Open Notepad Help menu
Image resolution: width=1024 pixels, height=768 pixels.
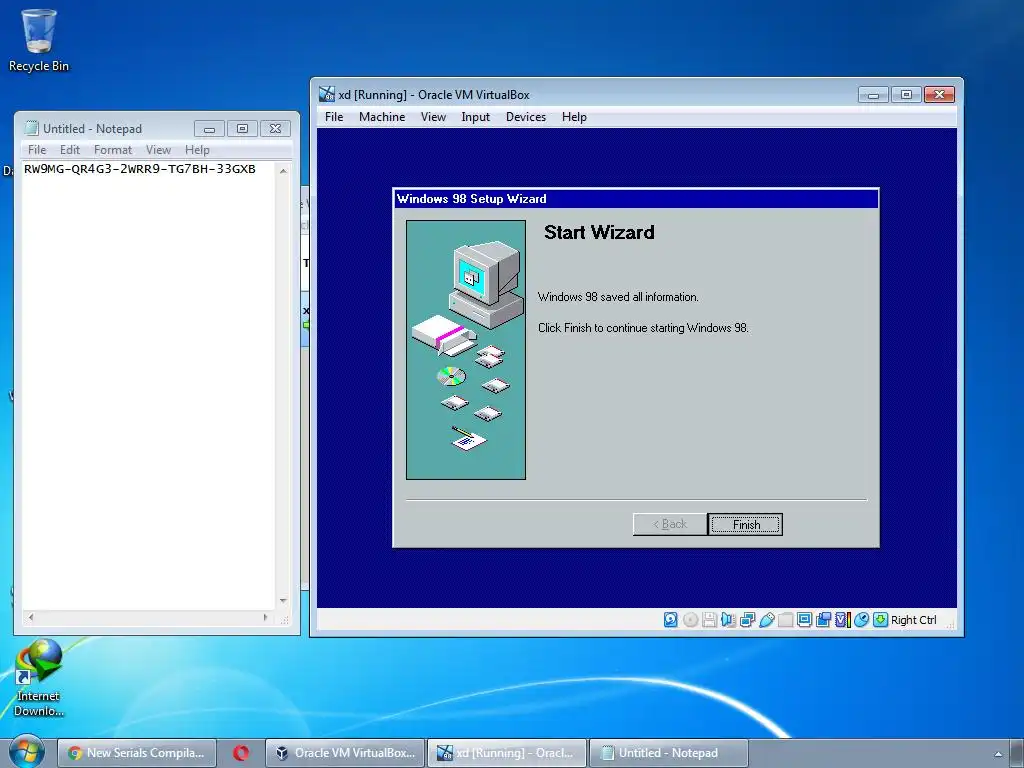point(197,150)
